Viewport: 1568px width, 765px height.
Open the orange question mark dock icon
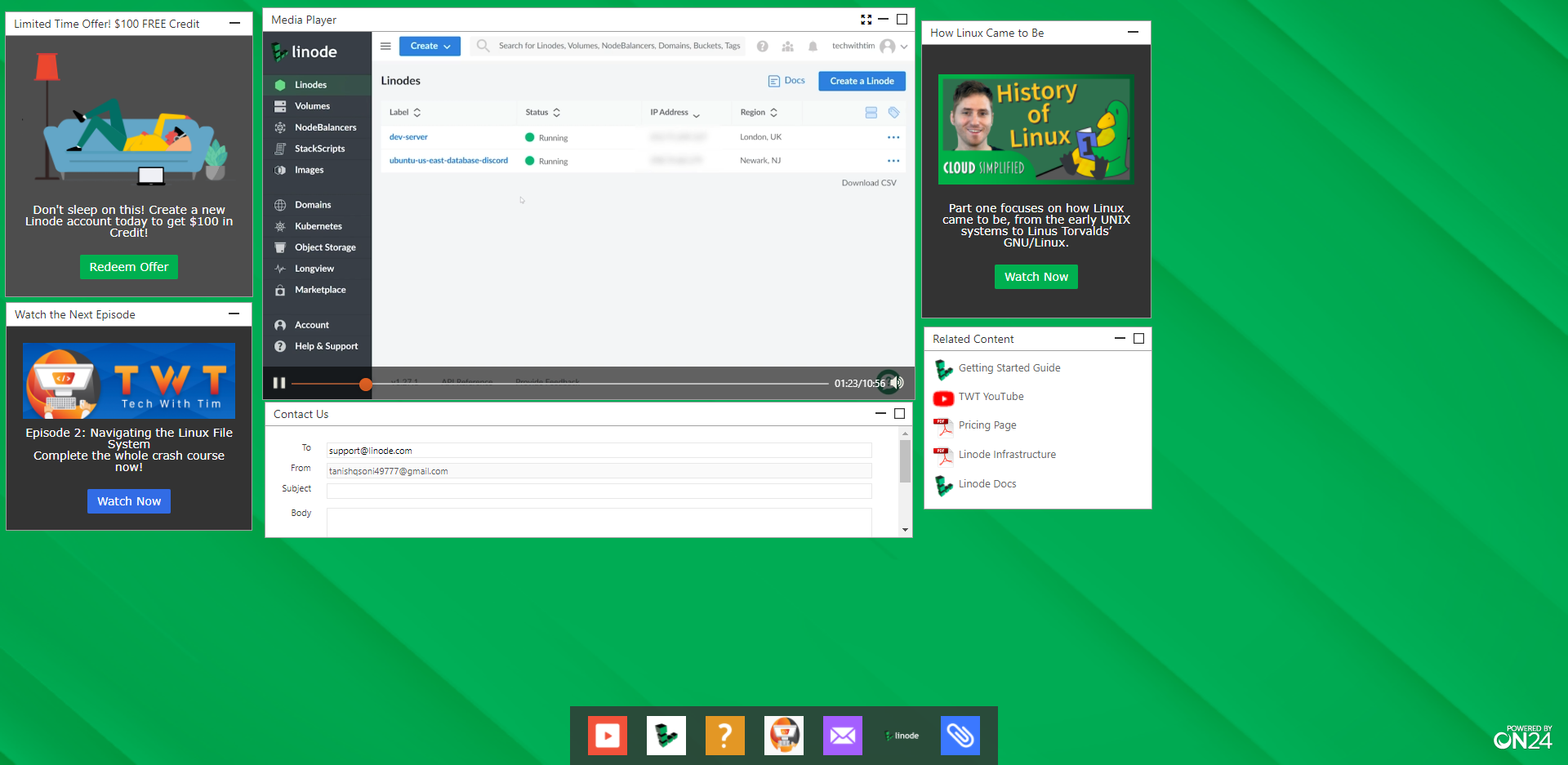(725, 736)
